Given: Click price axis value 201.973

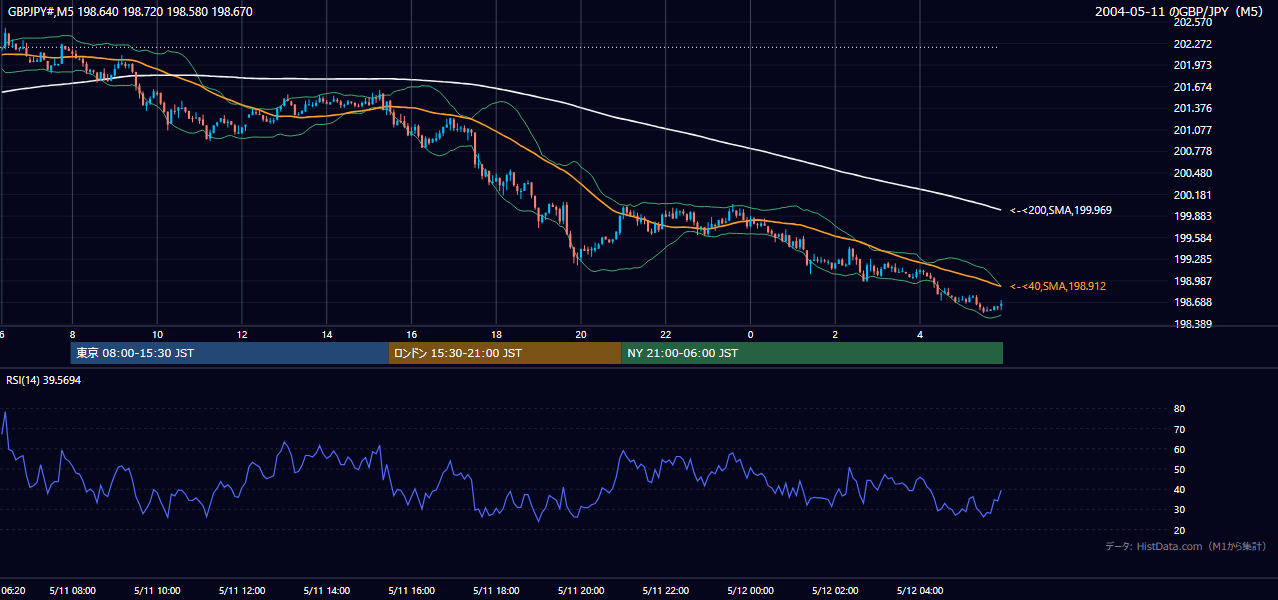Looking at the screenshot, I should 1192,66.
